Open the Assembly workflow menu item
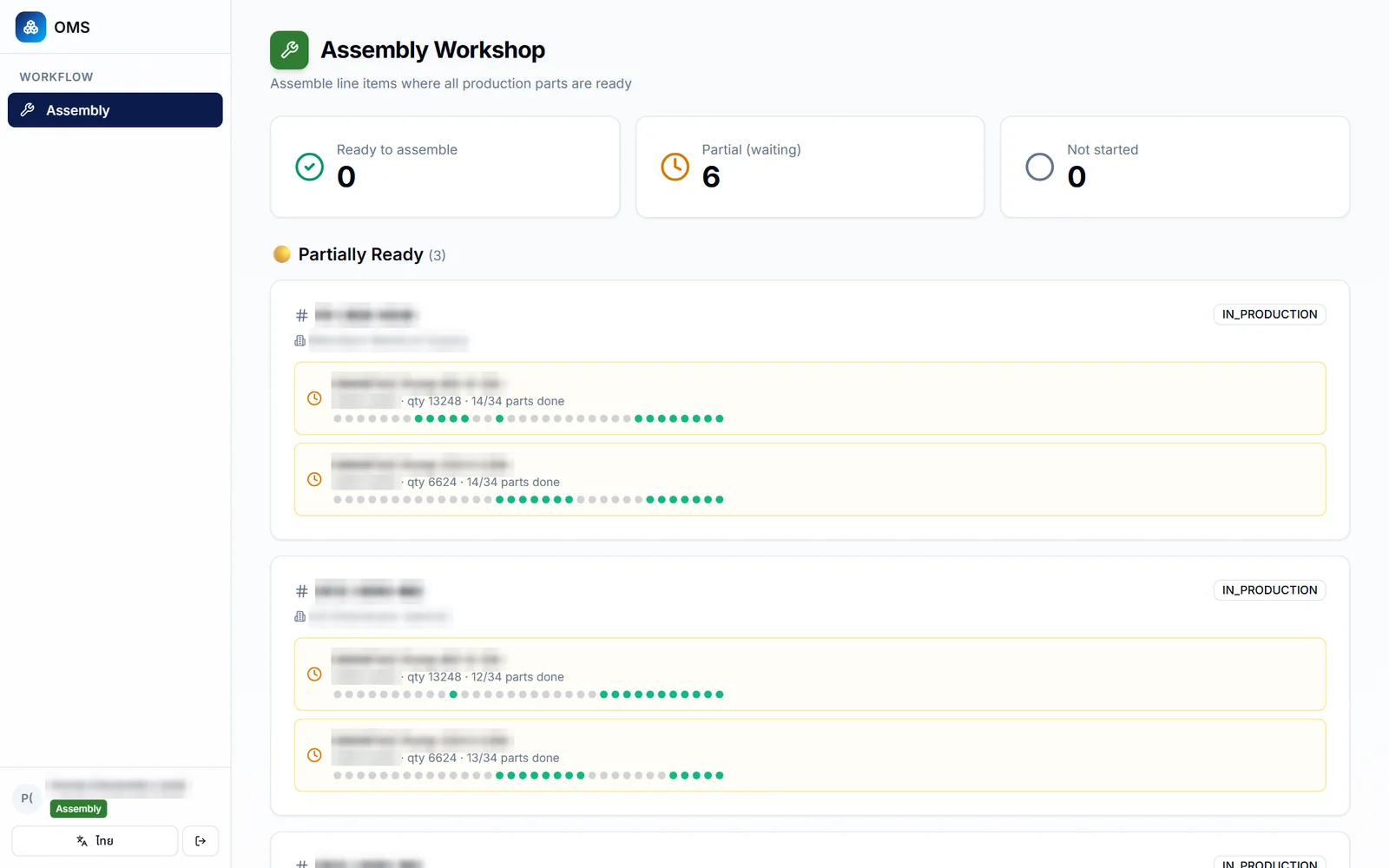Viewport: 1389px width, 868px height. click(x=115, y=110)
